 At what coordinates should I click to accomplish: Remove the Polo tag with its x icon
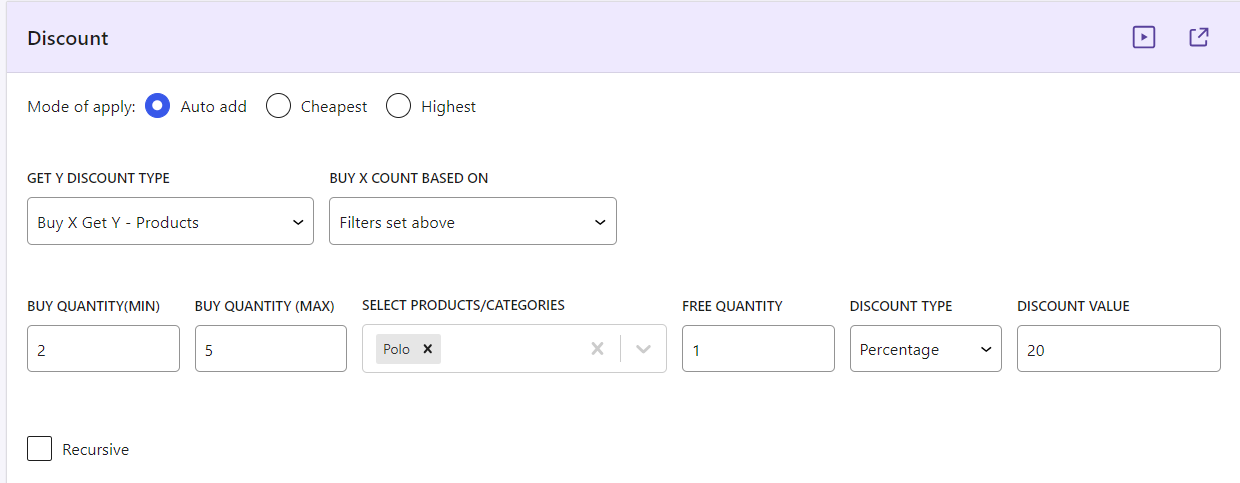point(427,349)
